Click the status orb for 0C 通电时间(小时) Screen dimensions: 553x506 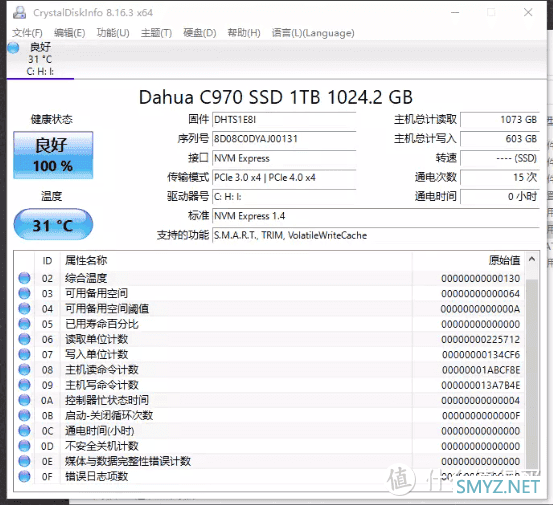(24, 431)
